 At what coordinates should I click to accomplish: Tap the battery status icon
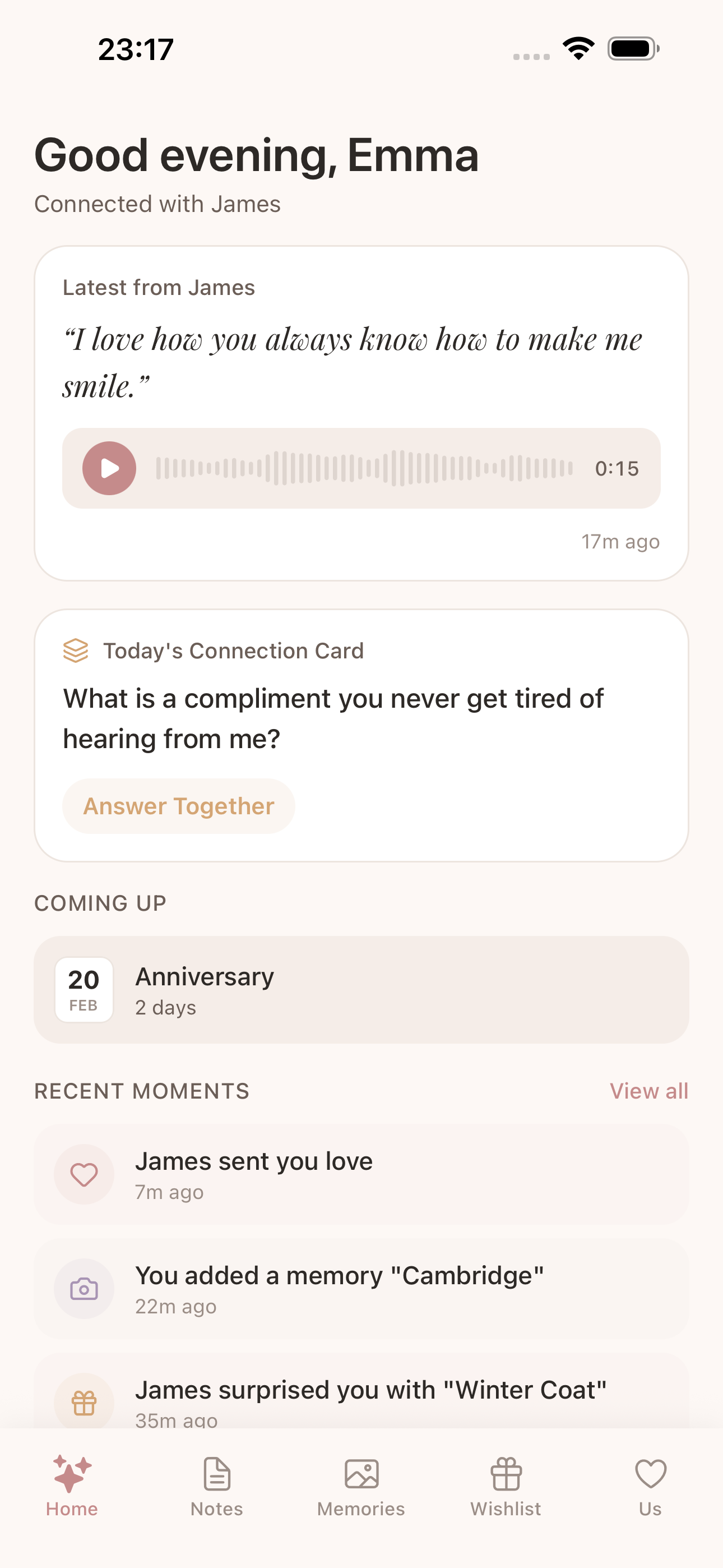tap(633, 49)
